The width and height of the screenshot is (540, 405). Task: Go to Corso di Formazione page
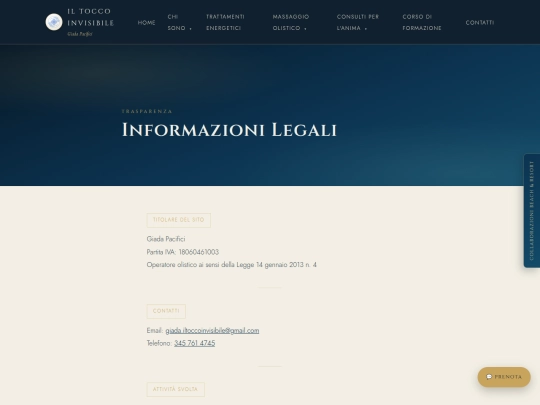point(422,22)
